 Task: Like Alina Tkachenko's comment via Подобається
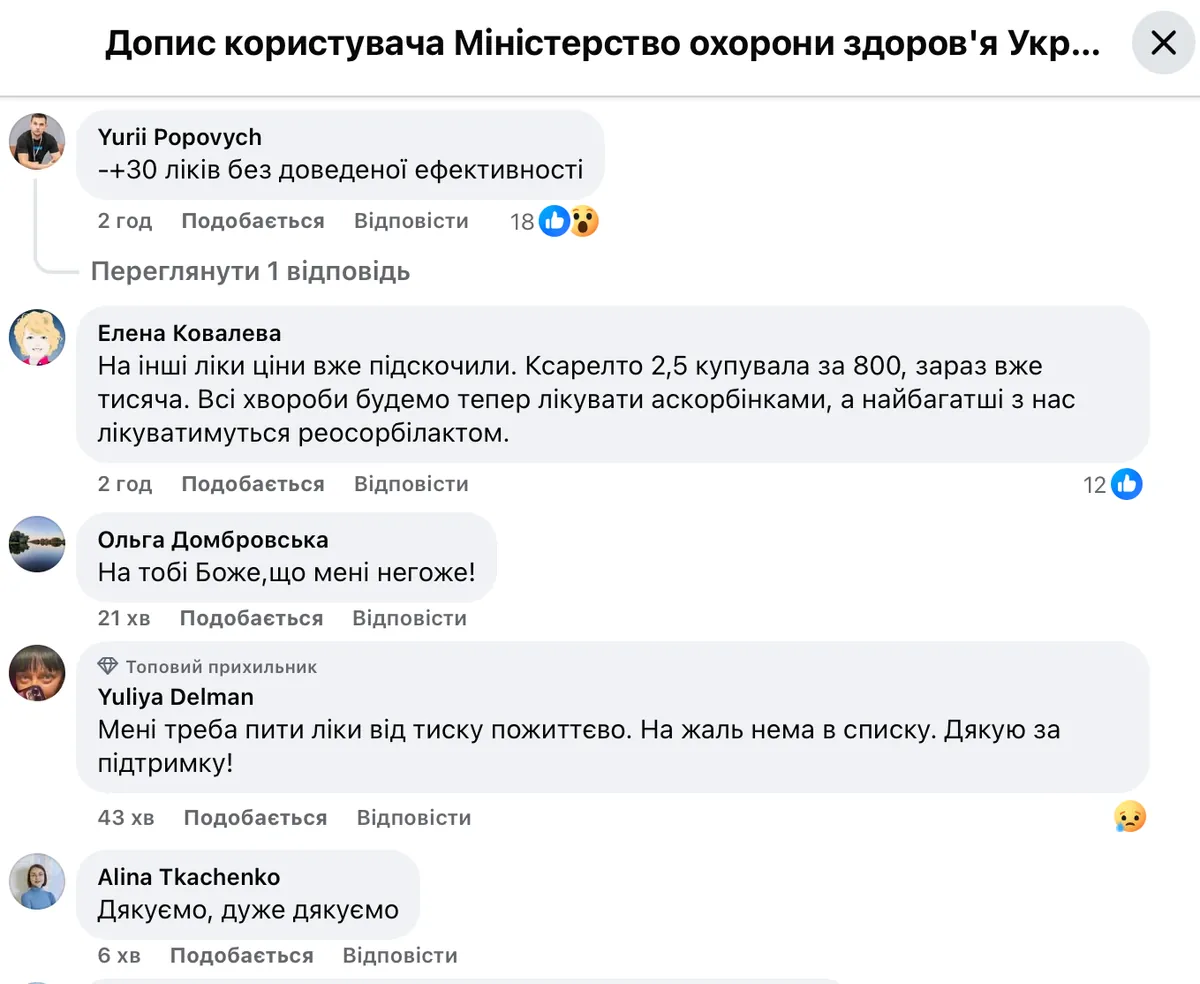[241, 955]
